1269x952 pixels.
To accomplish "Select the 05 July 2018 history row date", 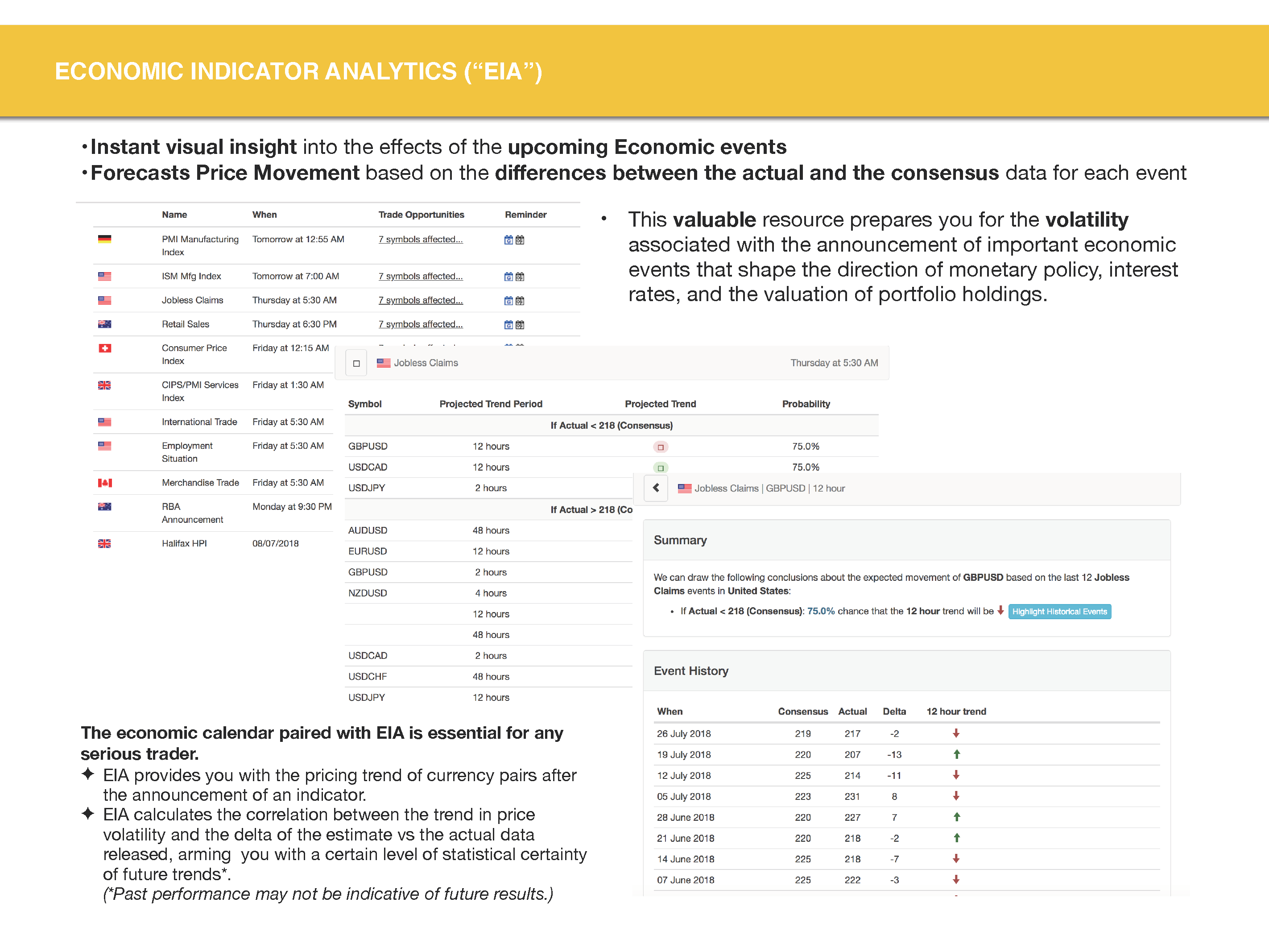I will point(684,796).
